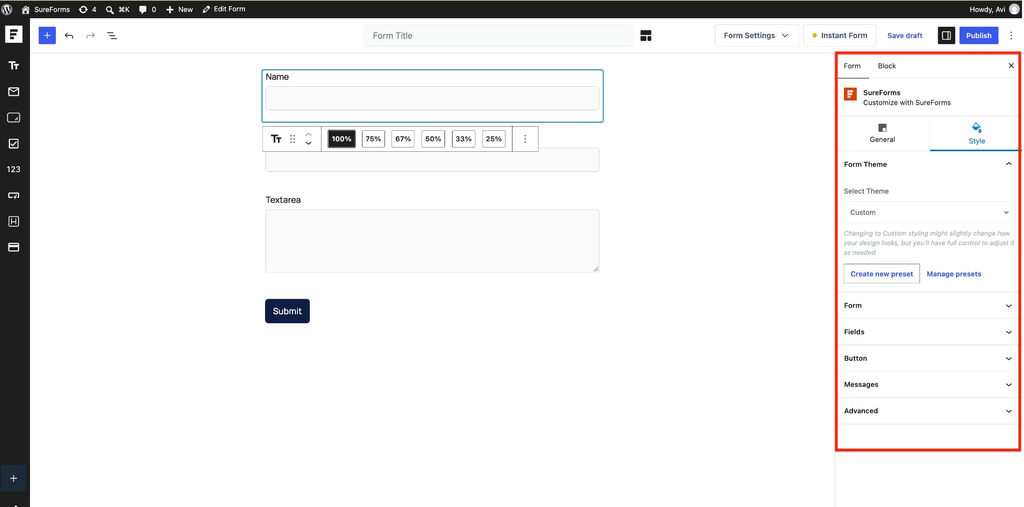
Task: Open the Form Settings dropdown
Action: 757,35
